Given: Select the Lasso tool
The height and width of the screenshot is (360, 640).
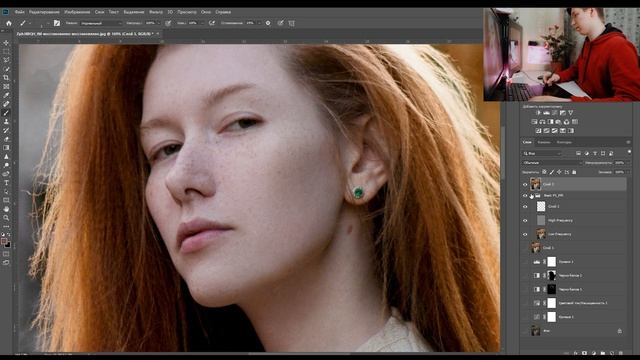Looking at the screenshot, I should (6, 60).
